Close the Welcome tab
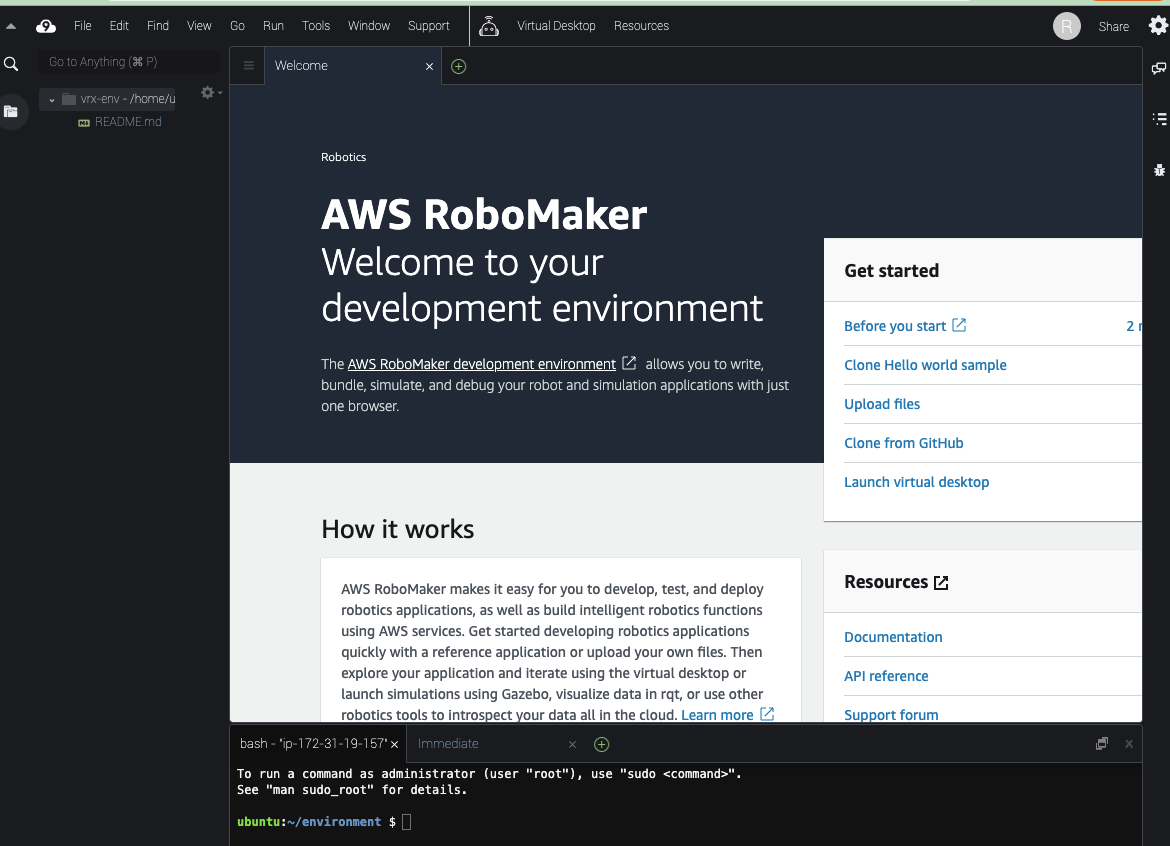Screen dimensions: 1170x846 pos(429,66)
